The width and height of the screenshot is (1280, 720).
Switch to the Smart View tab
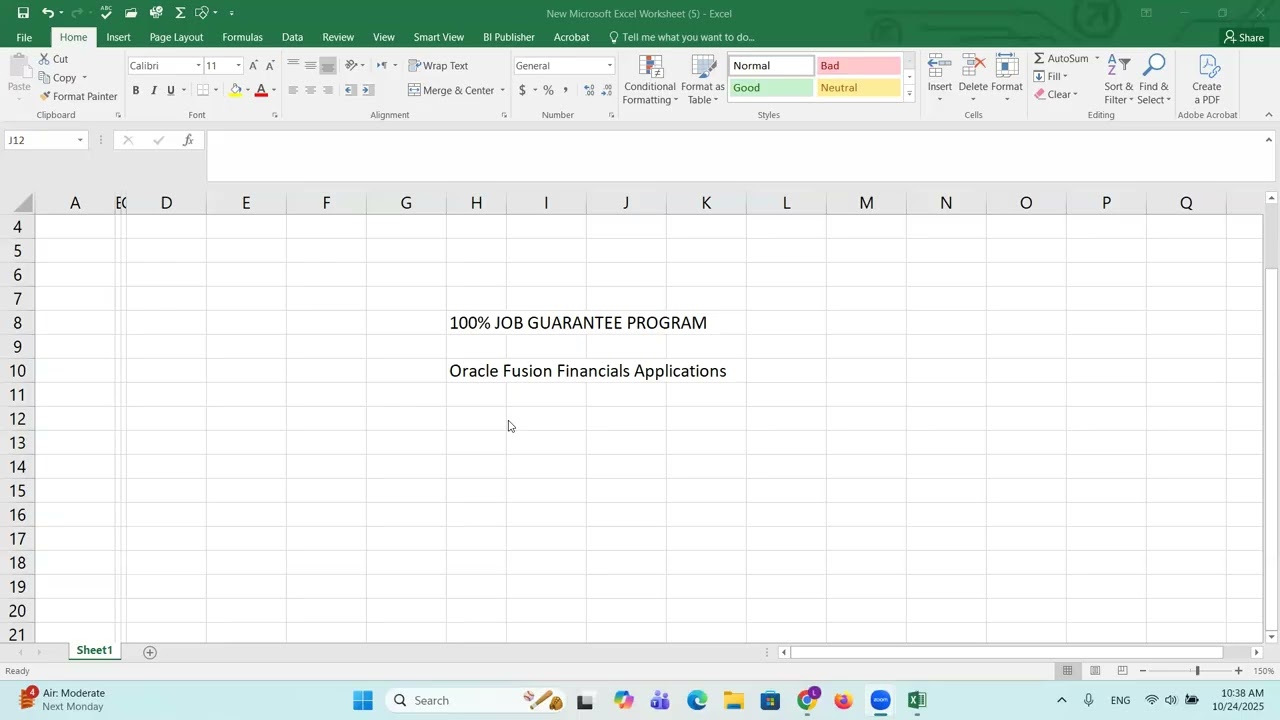439,37
